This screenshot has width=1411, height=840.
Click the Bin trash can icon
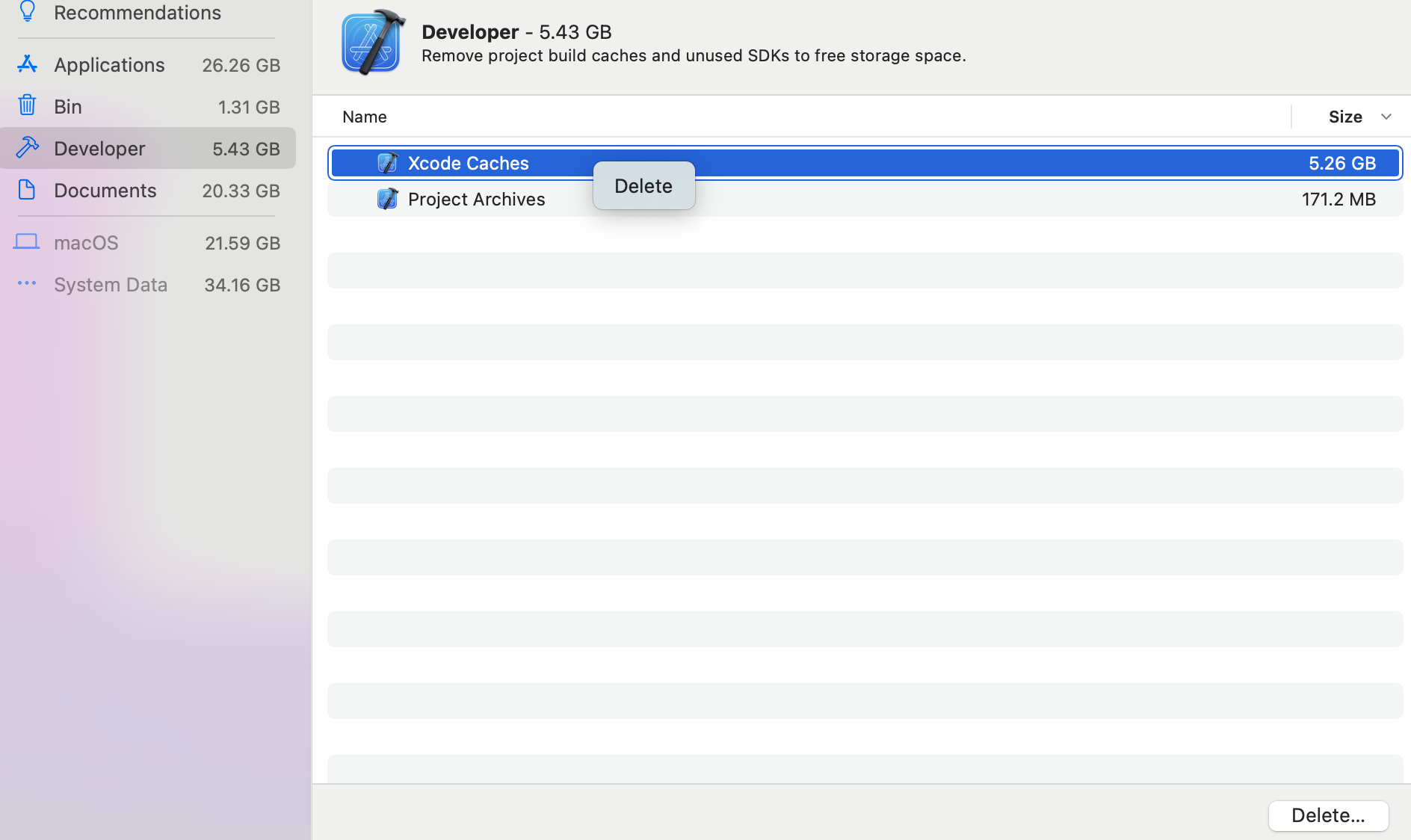tap(27, 105)
